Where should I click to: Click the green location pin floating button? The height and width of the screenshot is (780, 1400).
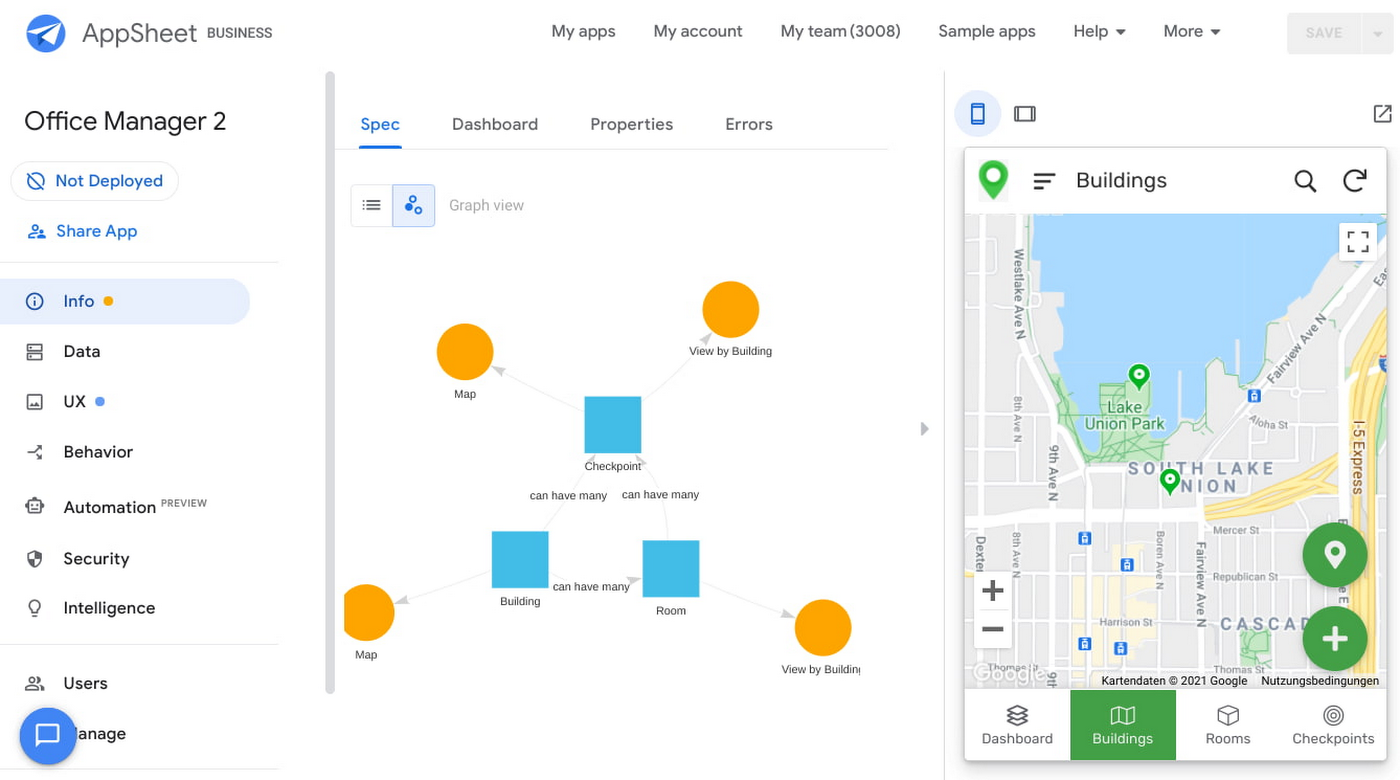(1334, 555)
